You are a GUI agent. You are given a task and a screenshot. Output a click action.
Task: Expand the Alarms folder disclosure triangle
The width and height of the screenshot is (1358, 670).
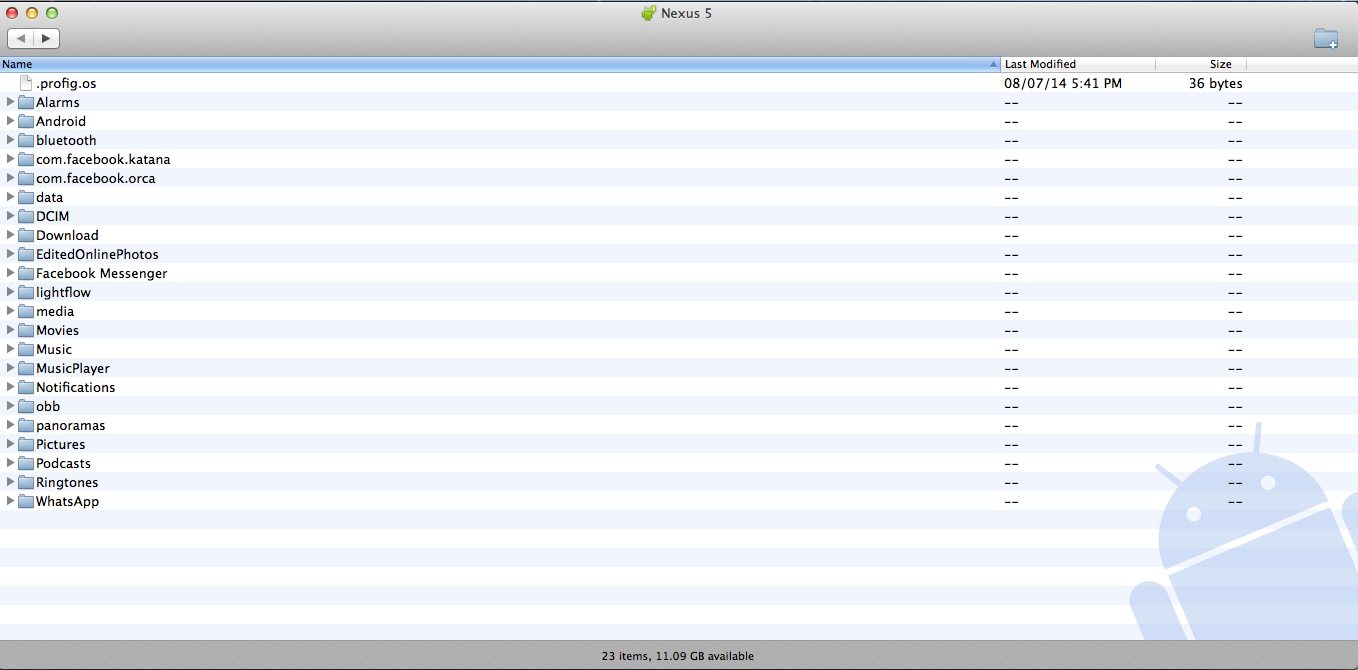coord(10,102)
